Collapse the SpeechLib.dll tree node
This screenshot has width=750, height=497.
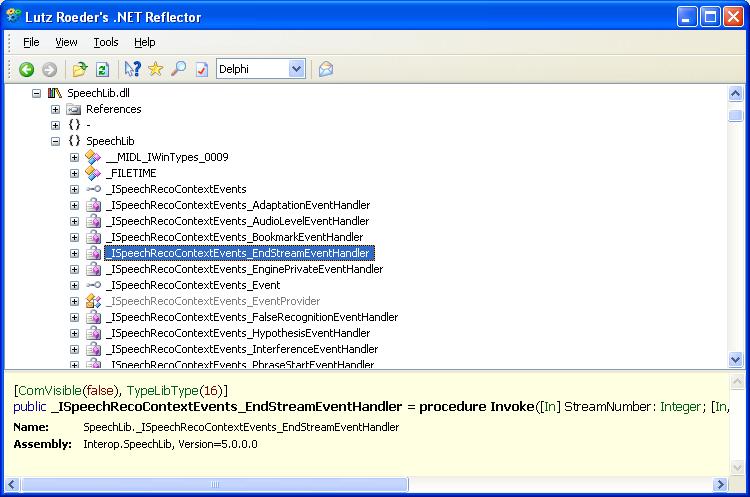37,93
